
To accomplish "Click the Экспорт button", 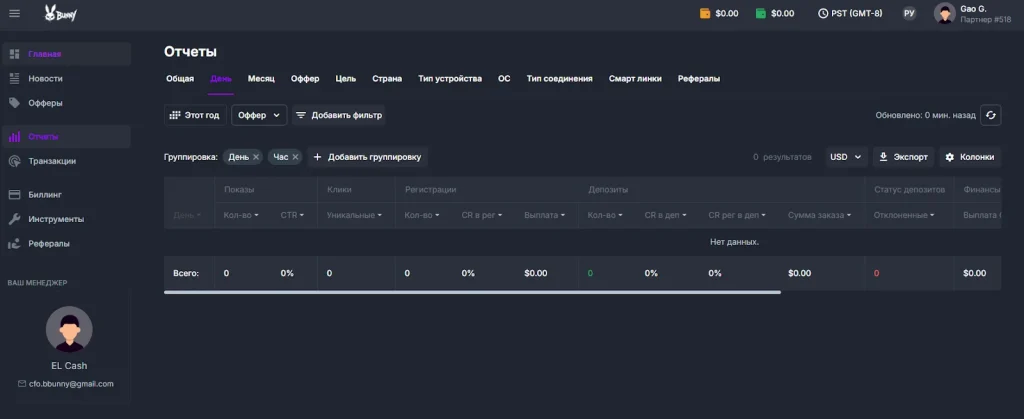I will pos(904,157).
